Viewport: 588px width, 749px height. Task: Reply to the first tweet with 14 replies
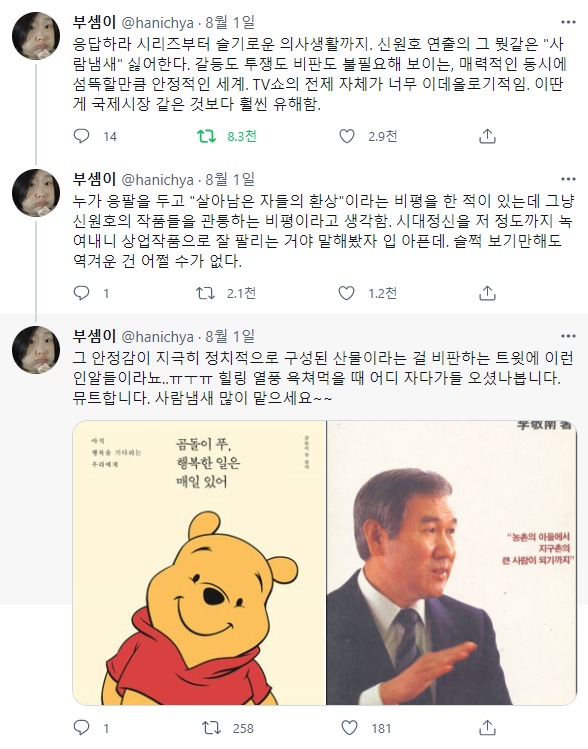pos(82,136)
